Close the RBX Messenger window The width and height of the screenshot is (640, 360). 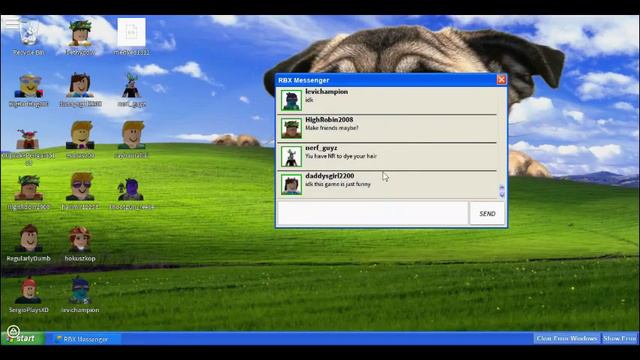[x=501, y=80]
